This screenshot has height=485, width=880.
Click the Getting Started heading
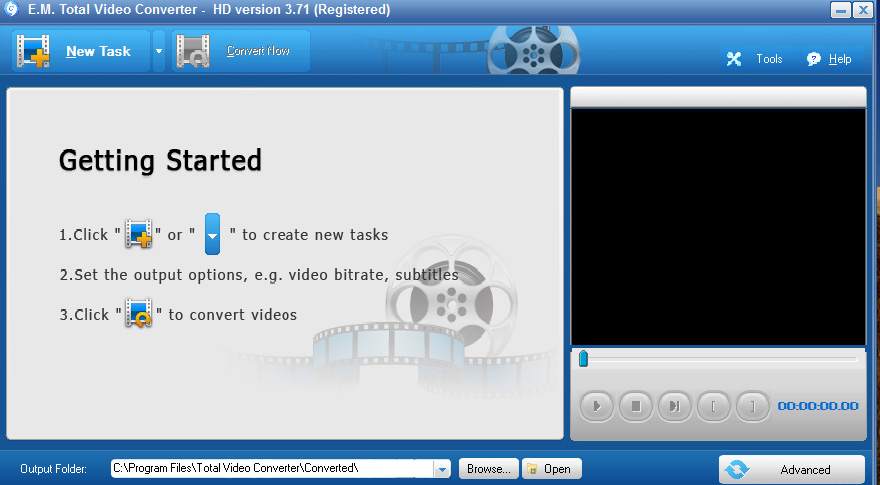coord(161,161)
